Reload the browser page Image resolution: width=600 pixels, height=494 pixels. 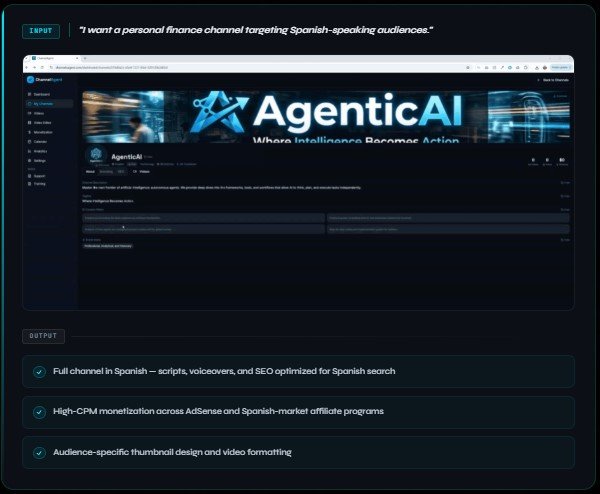[x=42, y=67]
